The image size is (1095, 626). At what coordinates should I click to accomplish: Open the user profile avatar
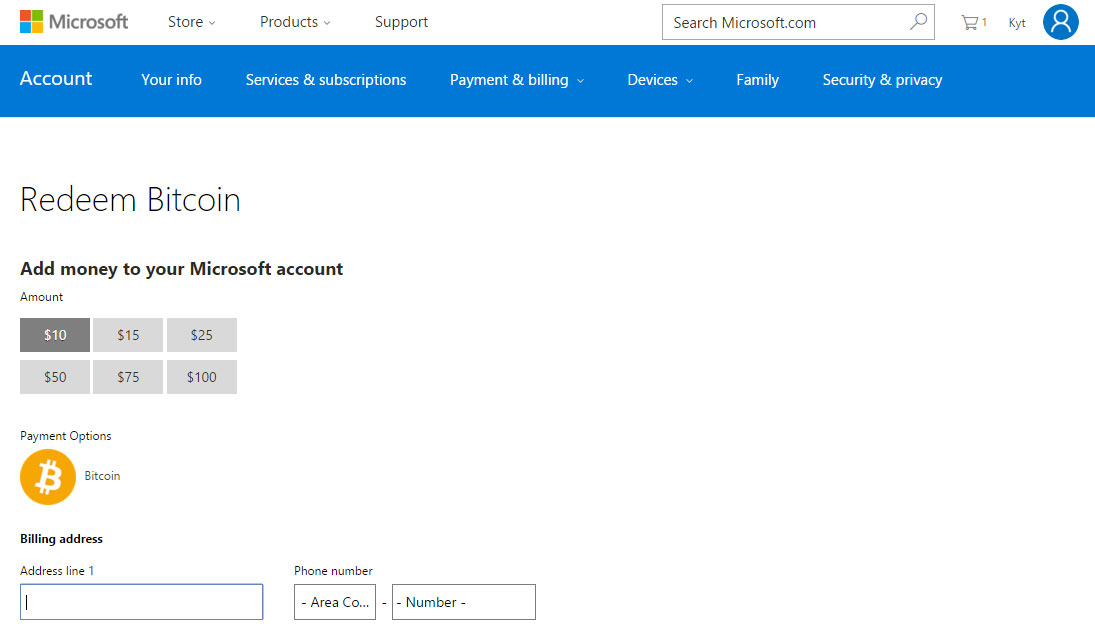tap(1060, 22)
